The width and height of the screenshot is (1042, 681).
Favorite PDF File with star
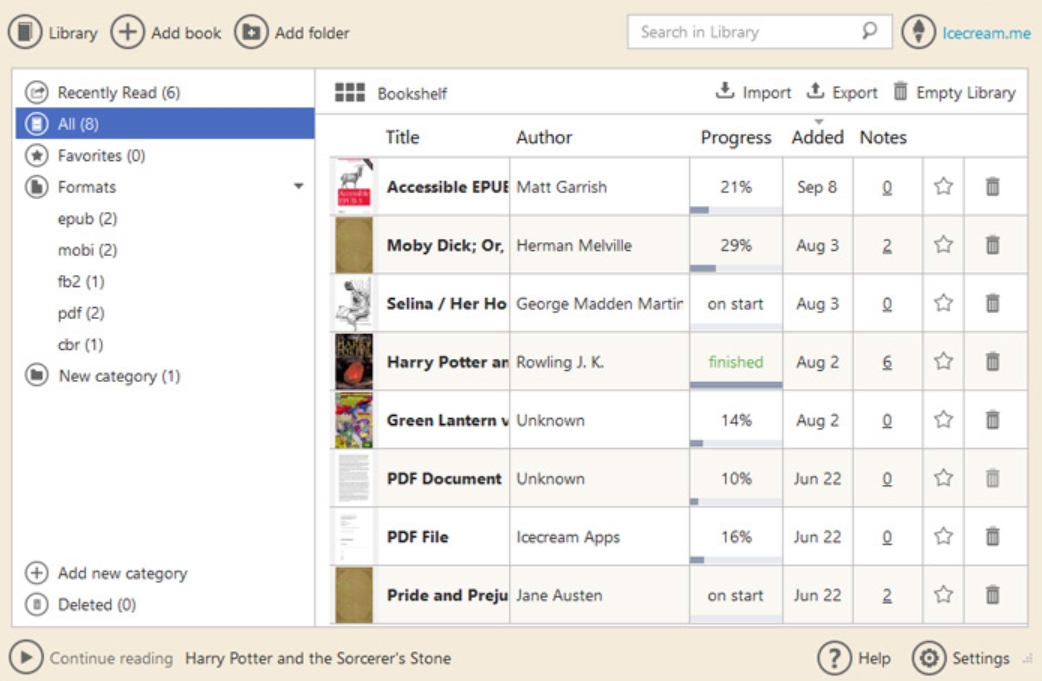(944, 536)
